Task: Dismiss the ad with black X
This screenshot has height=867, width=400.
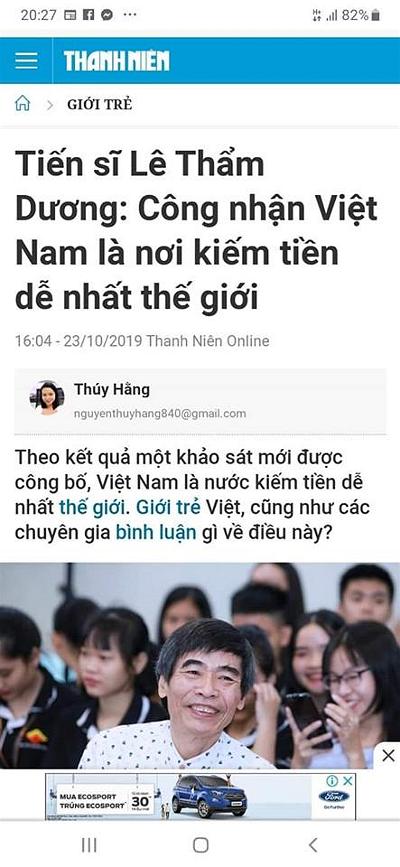Action: [388, 755]
